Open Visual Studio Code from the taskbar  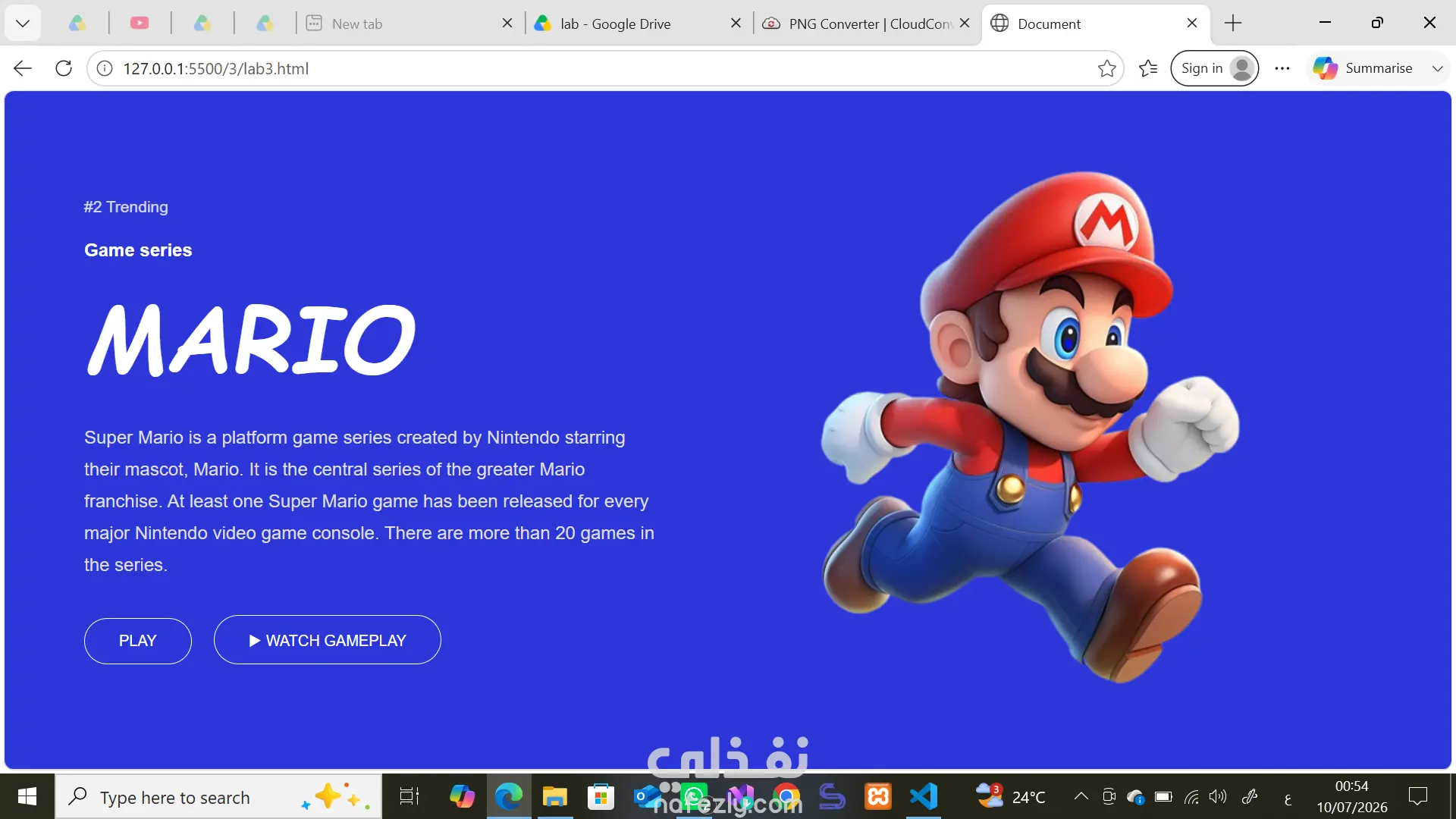click(924, 797)
